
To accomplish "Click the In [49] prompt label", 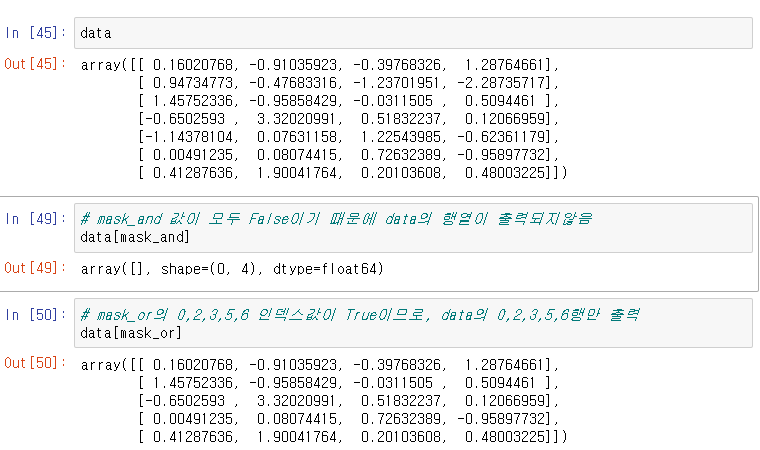I will [x=35, y=219].
